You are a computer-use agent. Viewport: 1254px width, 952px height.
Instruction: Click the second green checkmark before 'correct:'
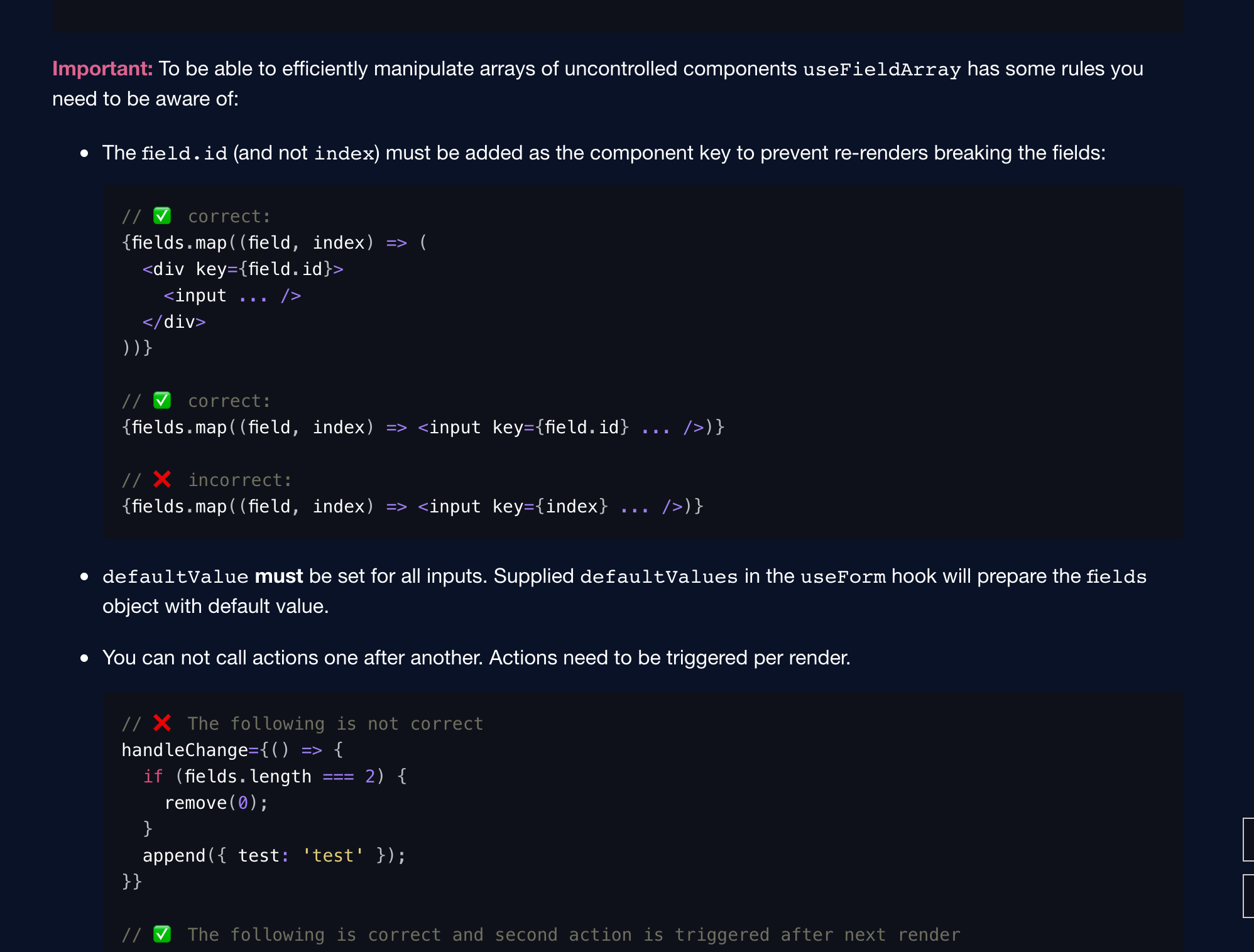[x=162, y=401]
